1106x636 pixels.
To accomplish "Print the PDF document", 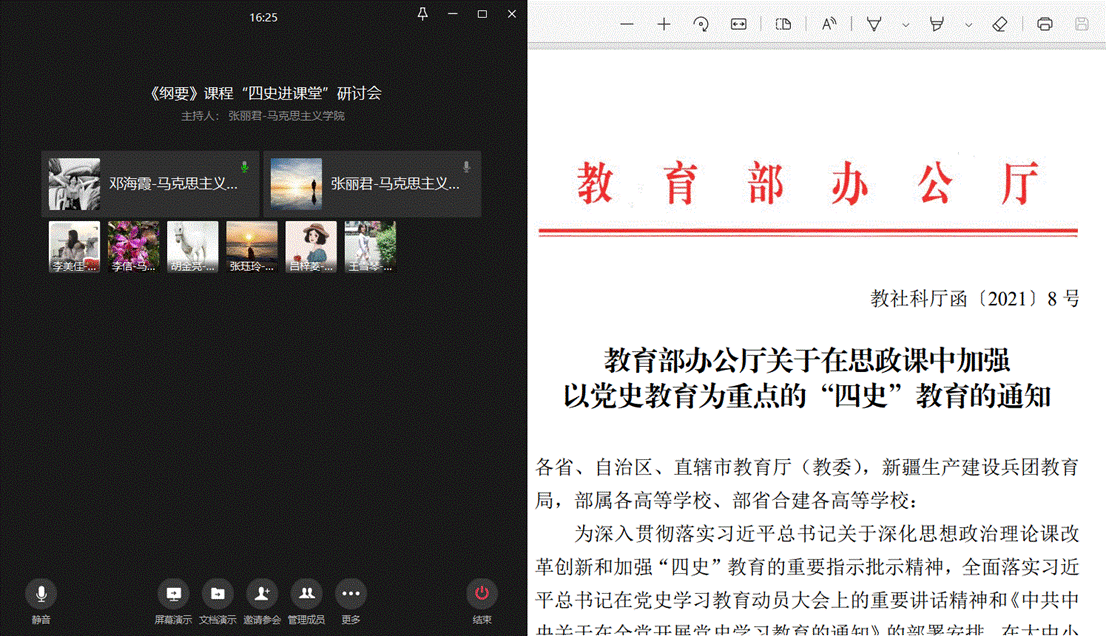I will [x=1045, y=24].
